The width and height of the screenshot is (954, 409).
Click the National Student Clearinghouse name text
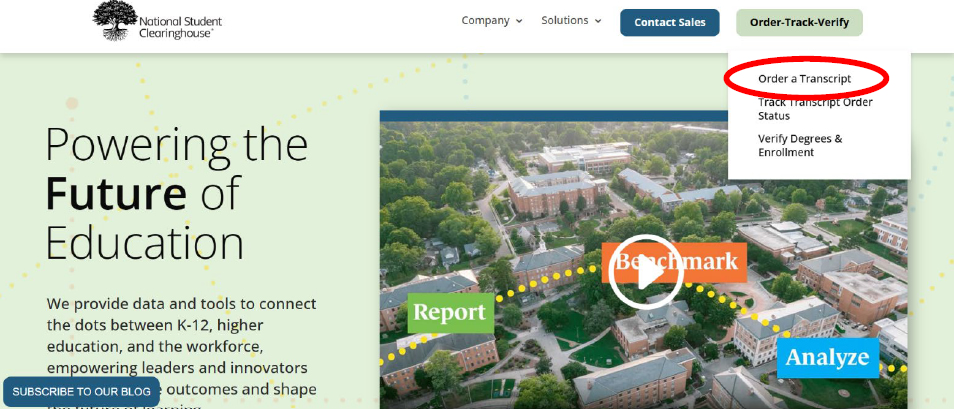[180, 27]
